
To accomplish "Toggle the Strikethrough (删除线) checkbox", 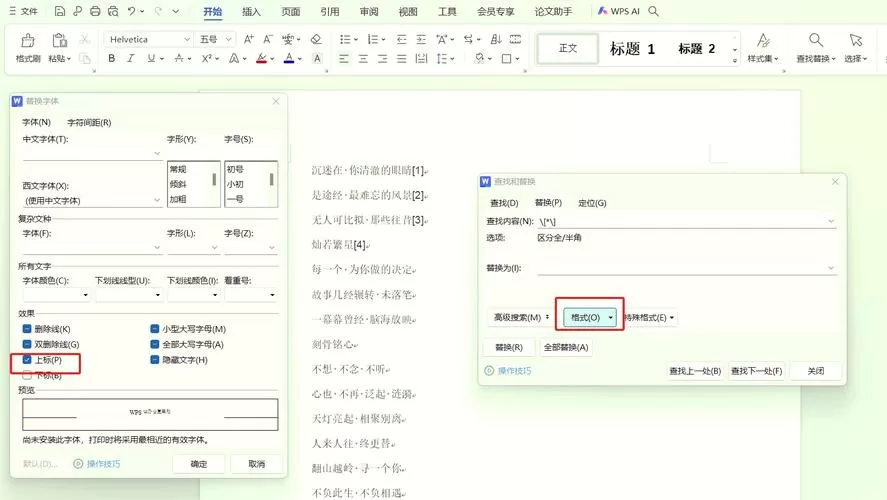I will [x=27, y=329].
